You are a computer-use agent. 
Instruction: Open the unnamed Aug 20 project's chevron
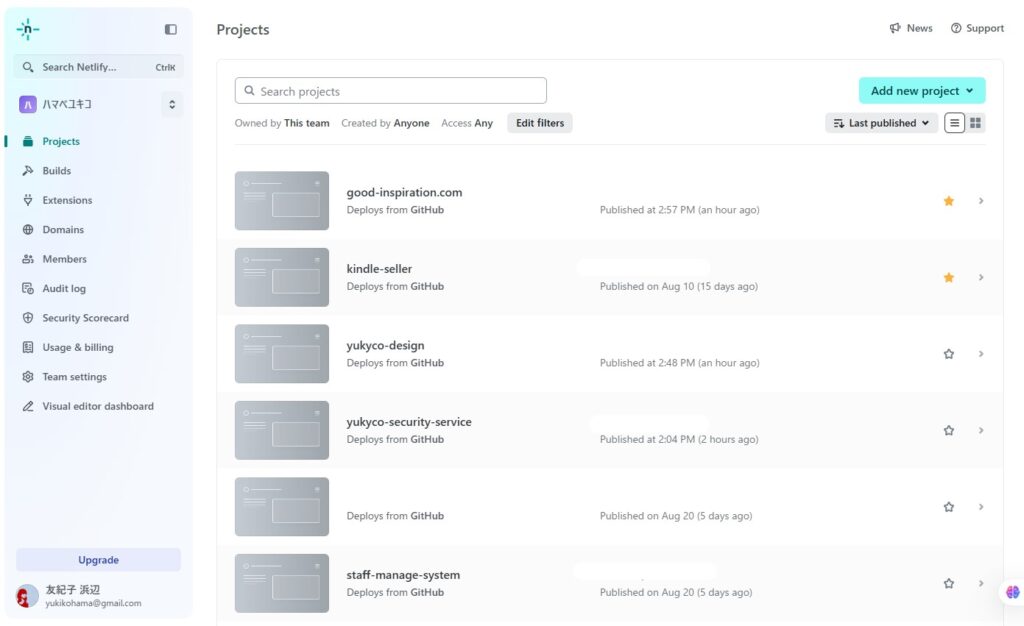[x=981, y=507]
